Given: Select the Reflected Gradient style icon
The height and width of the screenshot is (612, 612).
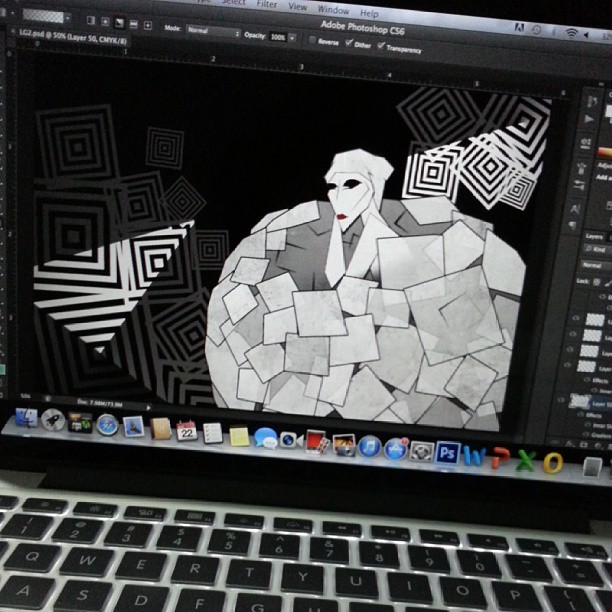Looking at the screenshot, I should click(x=133, y=24).
